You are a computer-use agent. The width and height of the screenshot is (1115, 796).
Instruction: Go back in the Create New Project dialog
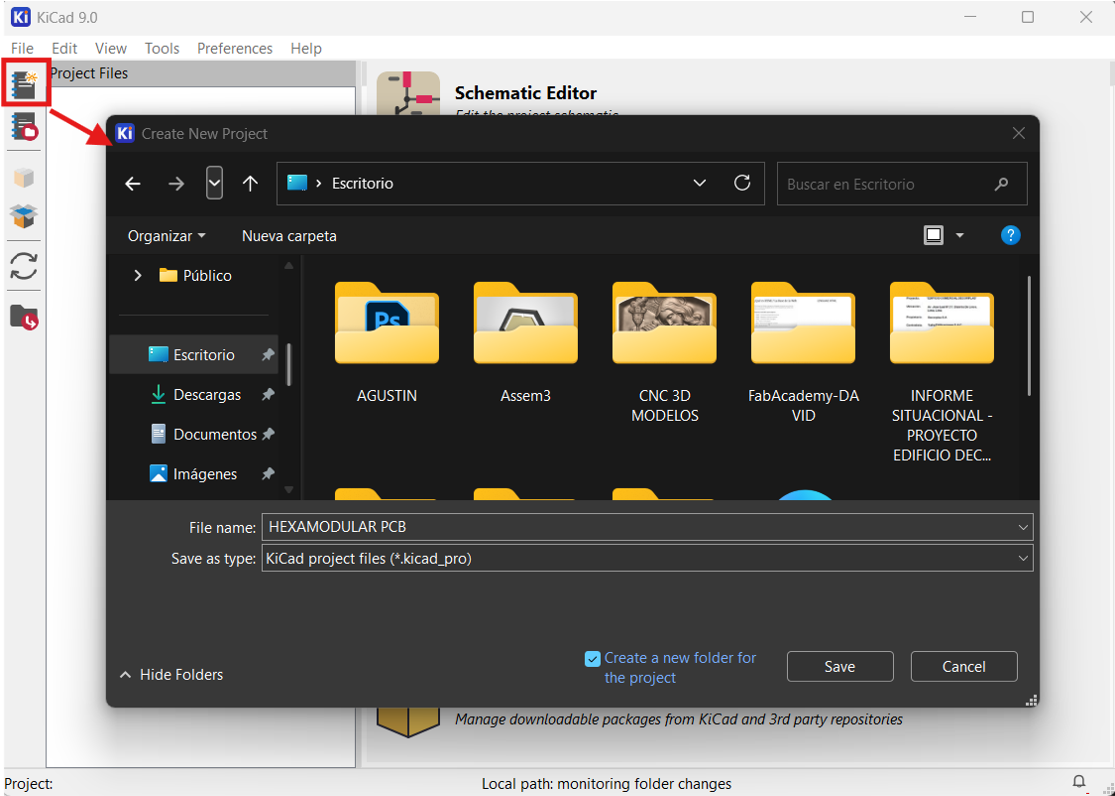(x=133, y=184)
